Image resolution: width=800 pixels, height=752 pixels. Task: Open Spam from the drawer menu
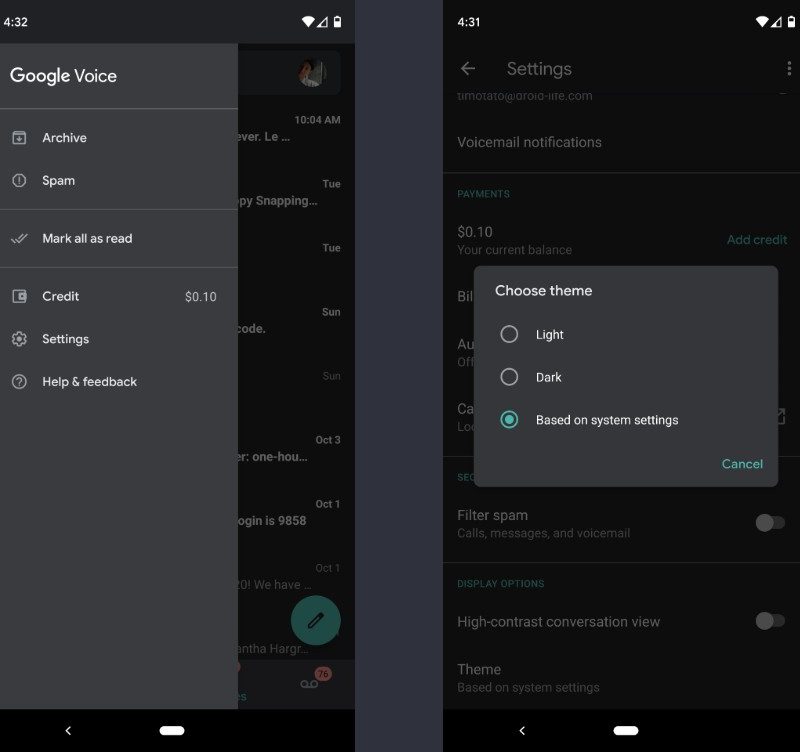119,181
